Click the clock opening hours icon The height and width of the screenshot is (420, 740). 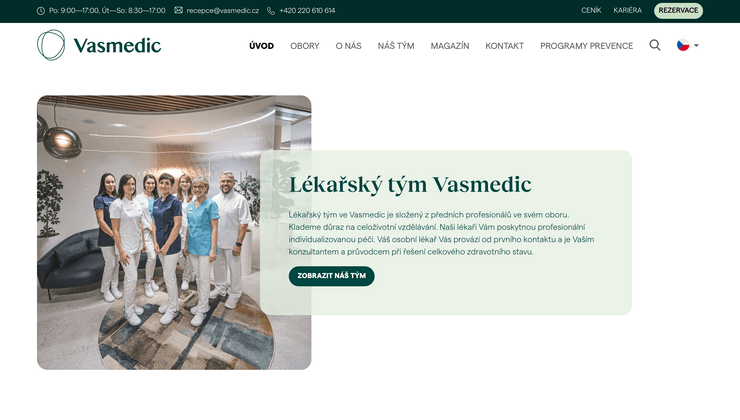click(41, 10)
